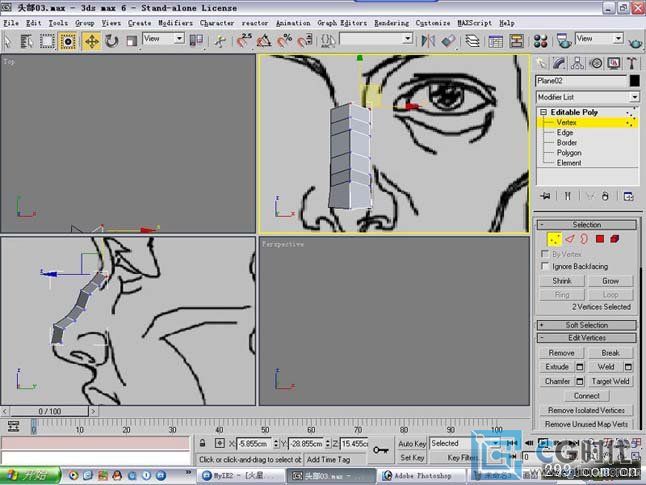The height and width of the screenshot is (485, 646).
Task: Choose Rectangular Selection Region tool
Action: tap(47, 41)
